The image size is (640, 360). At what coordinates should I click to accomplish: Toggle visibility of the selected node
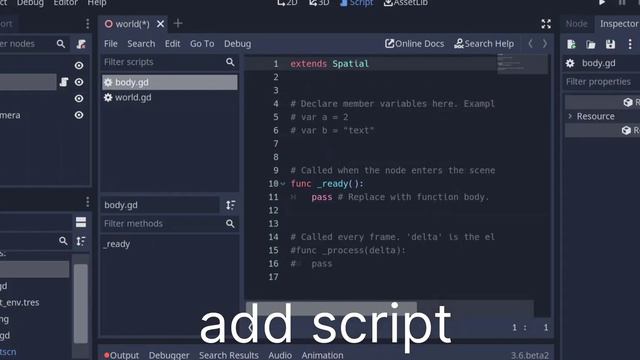[x=79, y=82]
